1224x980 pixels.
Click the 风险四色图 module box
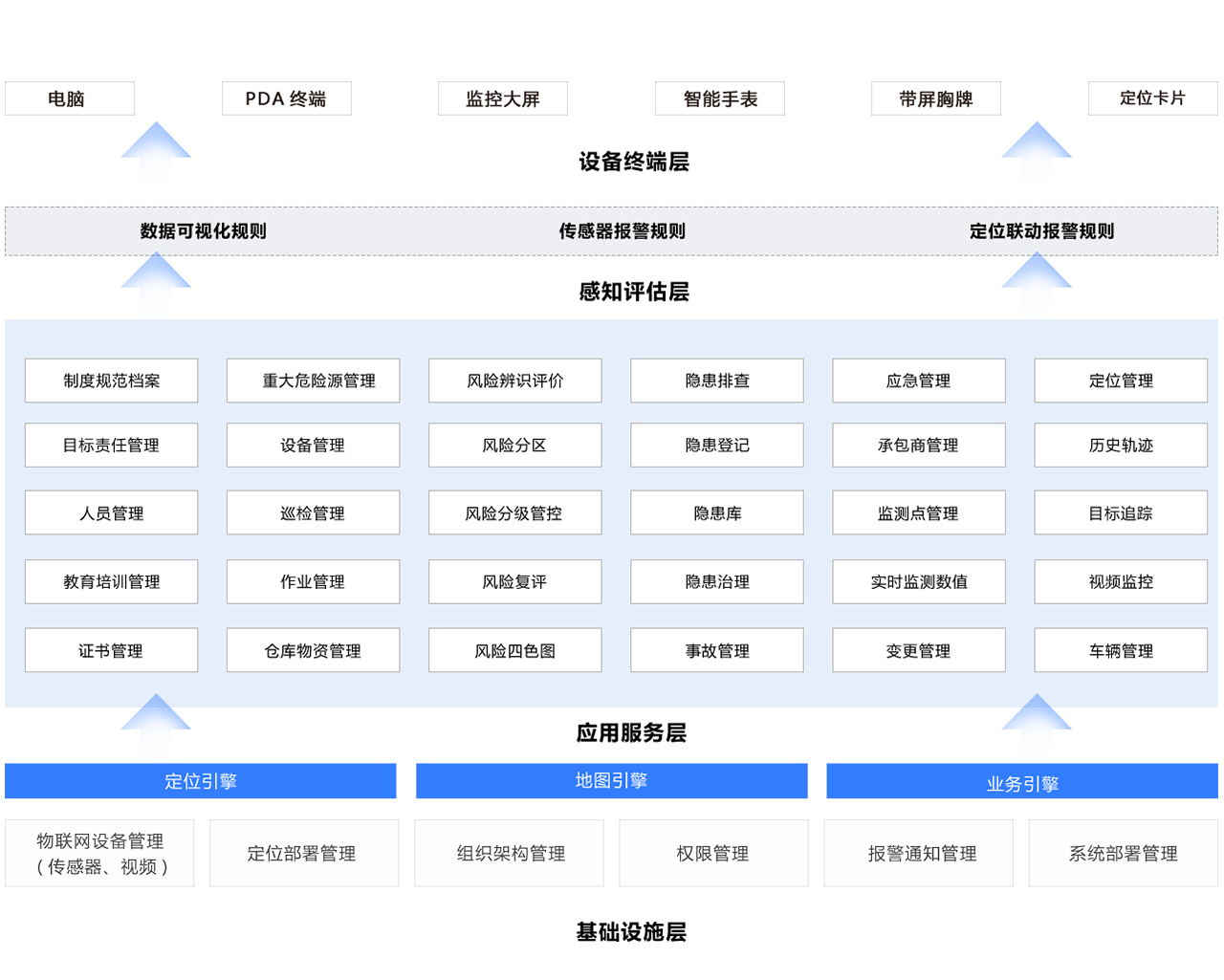(x=514, y=650)
